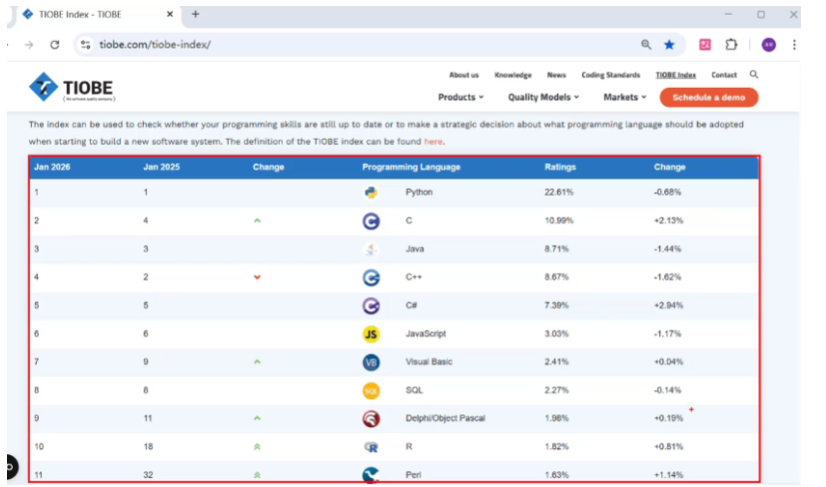Image resolution: width=826 pixels, height=487 pixels.
Task: Expand the Quality Models dropdown
Action: [543, 97]
